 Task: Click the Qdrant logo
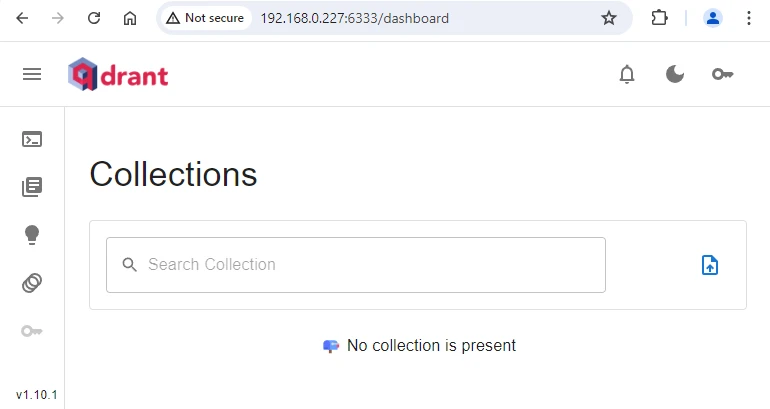point(118,74)
